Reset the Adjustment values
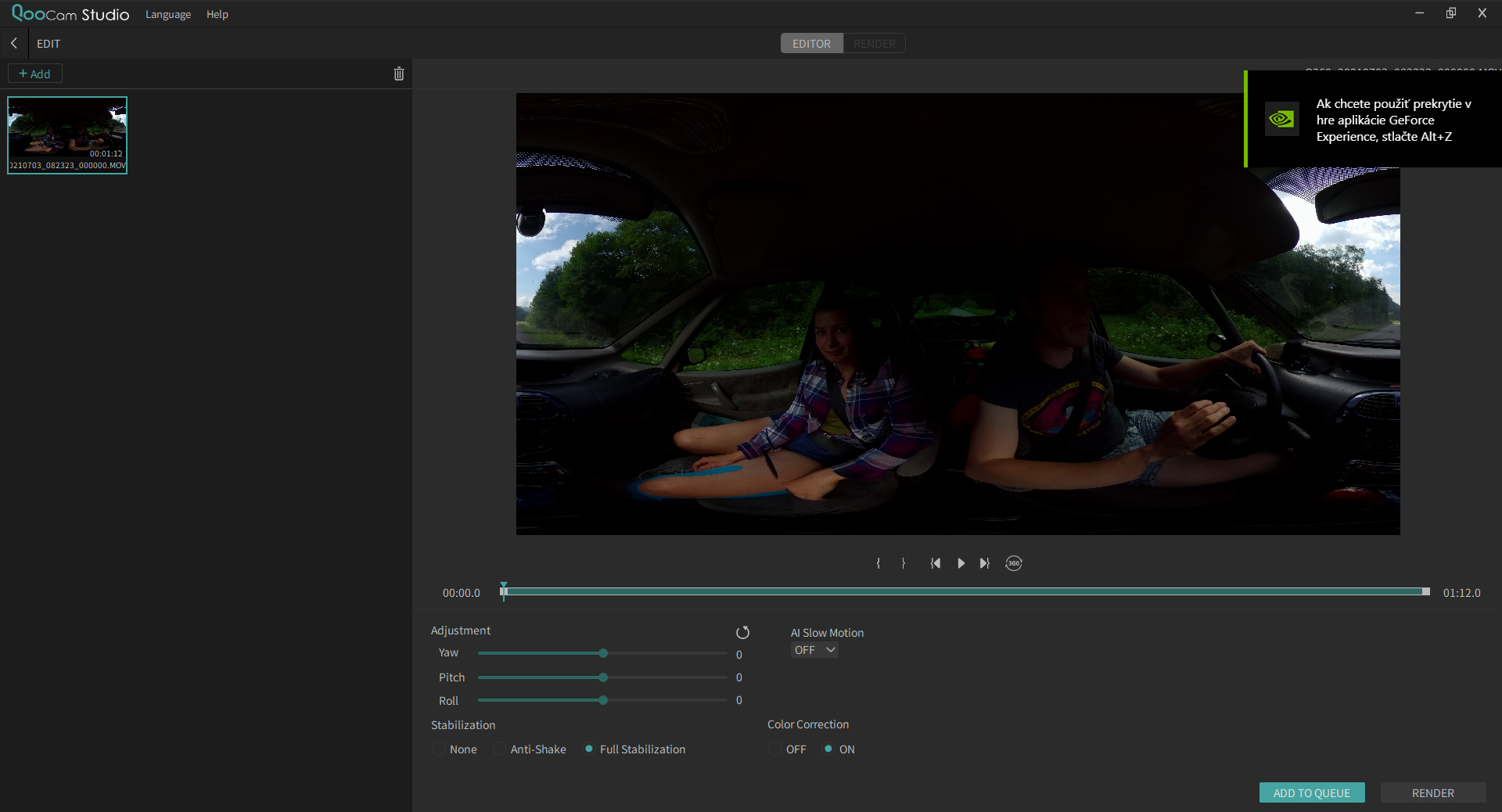The width and height of the screenshot is (1502, 812). pyautogui.click(x=742, y=632)
